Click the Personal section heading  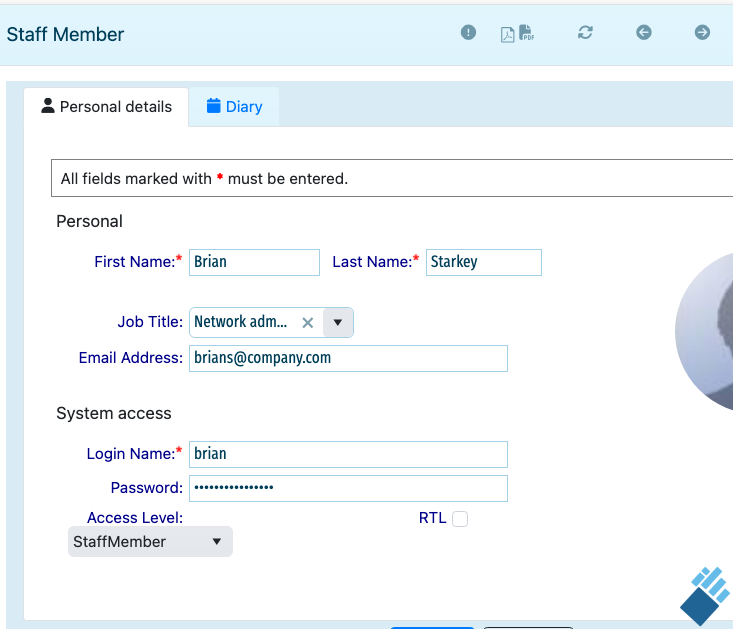(89, 221)
